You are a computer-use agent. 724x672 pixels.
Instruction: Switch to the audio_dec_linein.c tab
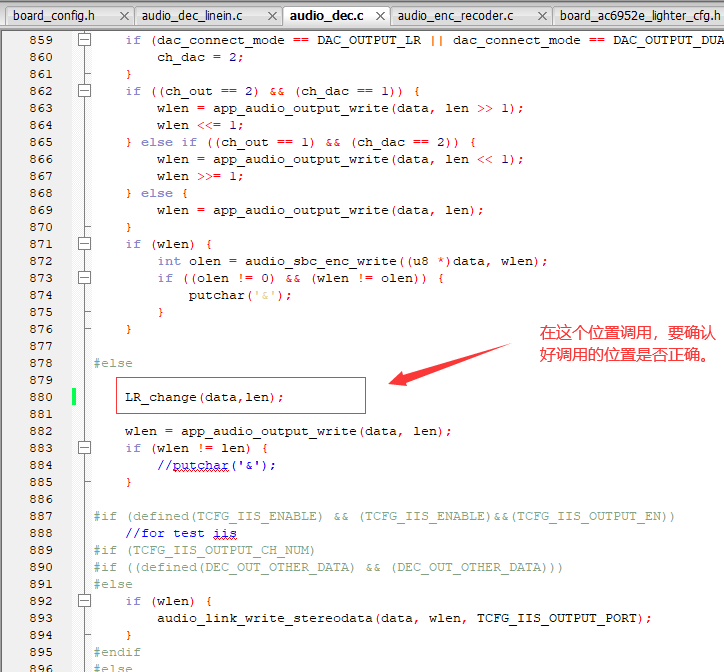pos(192,16)
